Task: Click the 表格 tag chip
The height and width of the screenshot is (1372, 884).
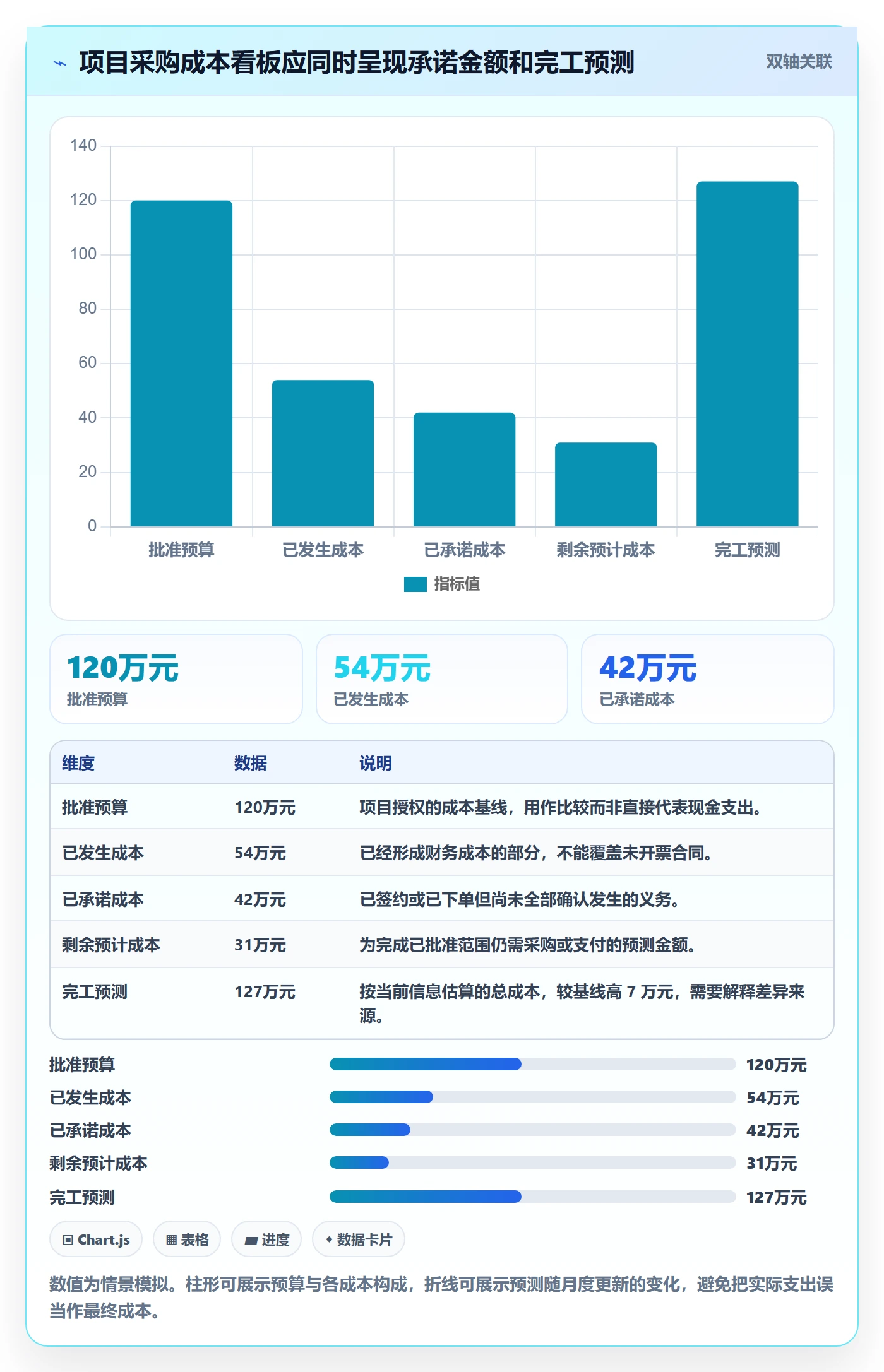Action: [187, 1239]
